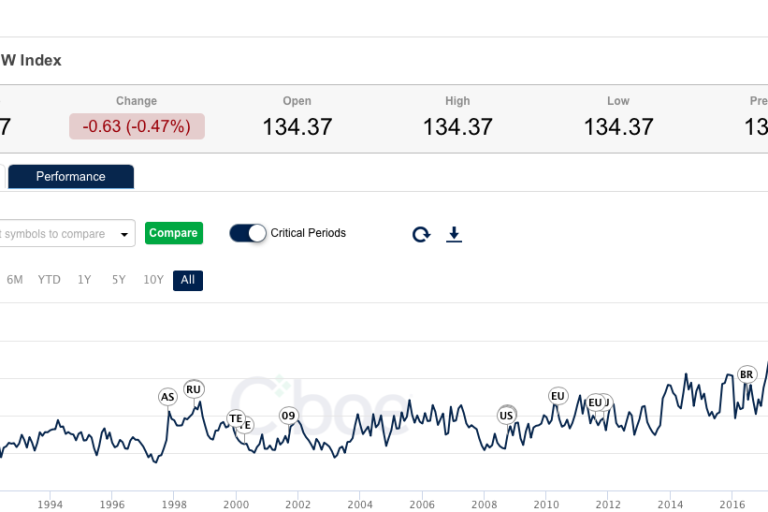Select the YTD time range
768x512 pixels.
point(49,280)
